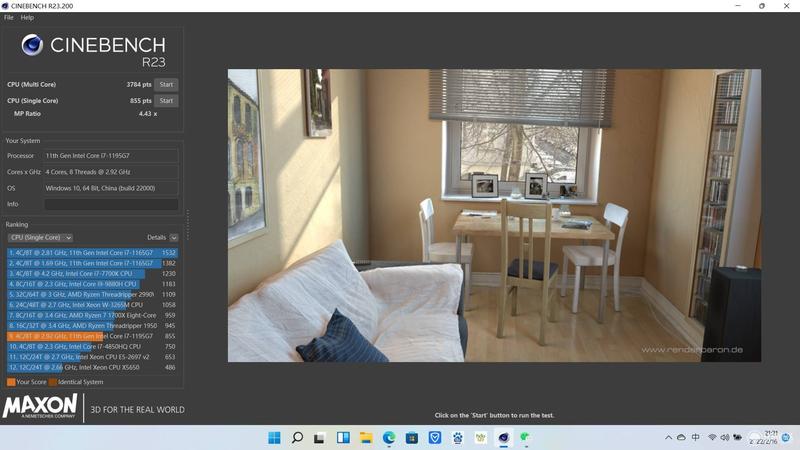Expand the ranking Details dropdown
Image resolution: width=800 pixels, height=450 pixels.
[174, 238]
